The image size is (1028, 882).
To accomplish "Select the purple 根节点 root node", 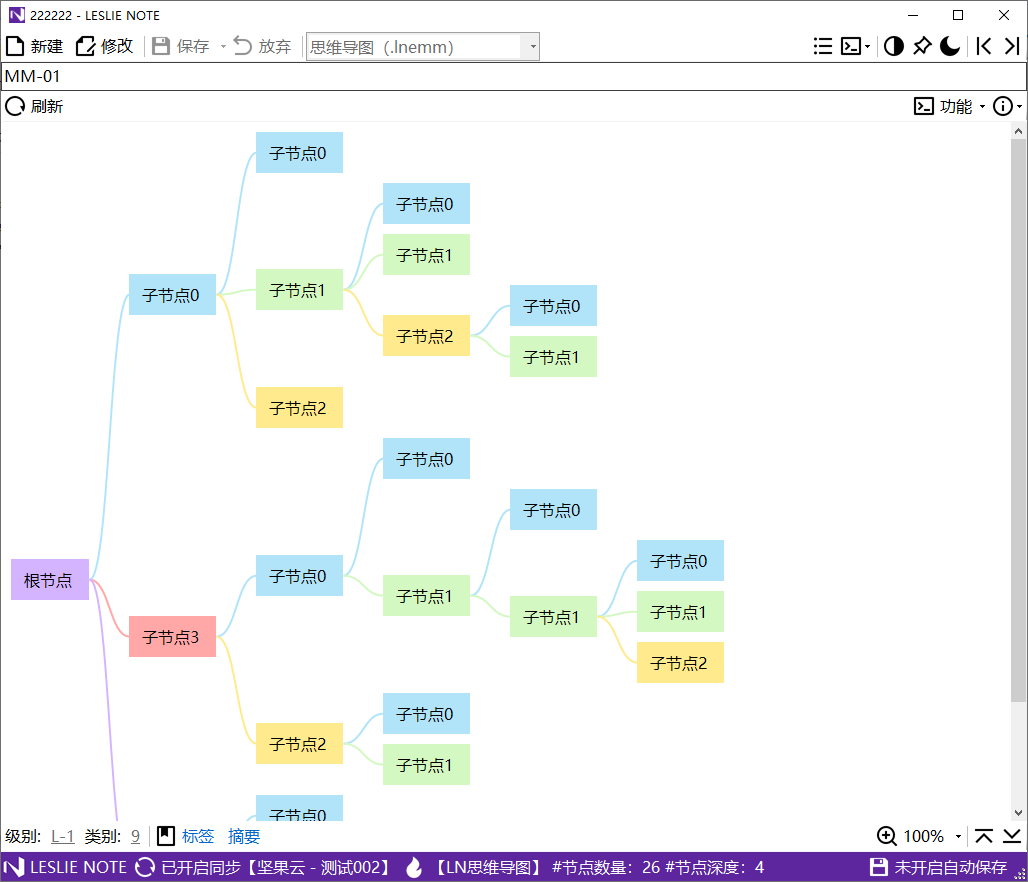I will [x=49, y=580].
